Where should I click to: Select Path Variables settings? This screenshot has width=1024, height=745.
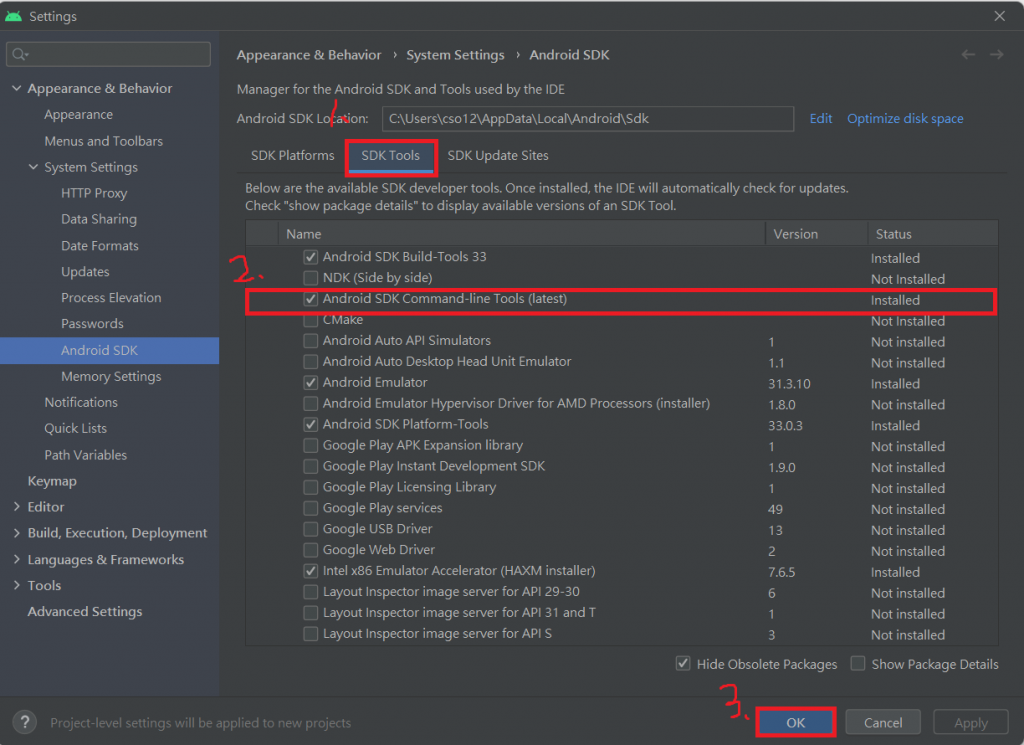(x=86, y=455)
